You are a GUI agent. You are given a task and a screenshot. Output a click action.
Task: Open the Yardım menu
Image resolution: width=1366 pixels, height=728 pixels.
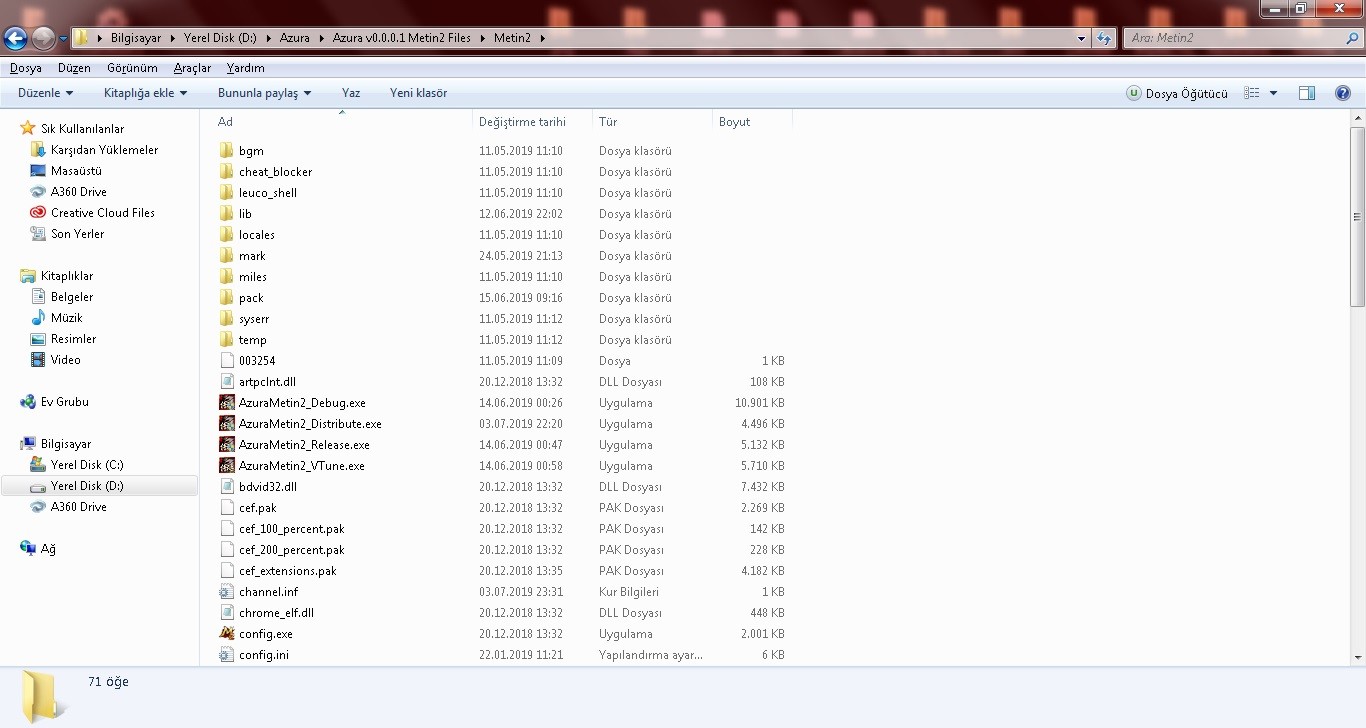pyautogui.click(x=245, y=68)
